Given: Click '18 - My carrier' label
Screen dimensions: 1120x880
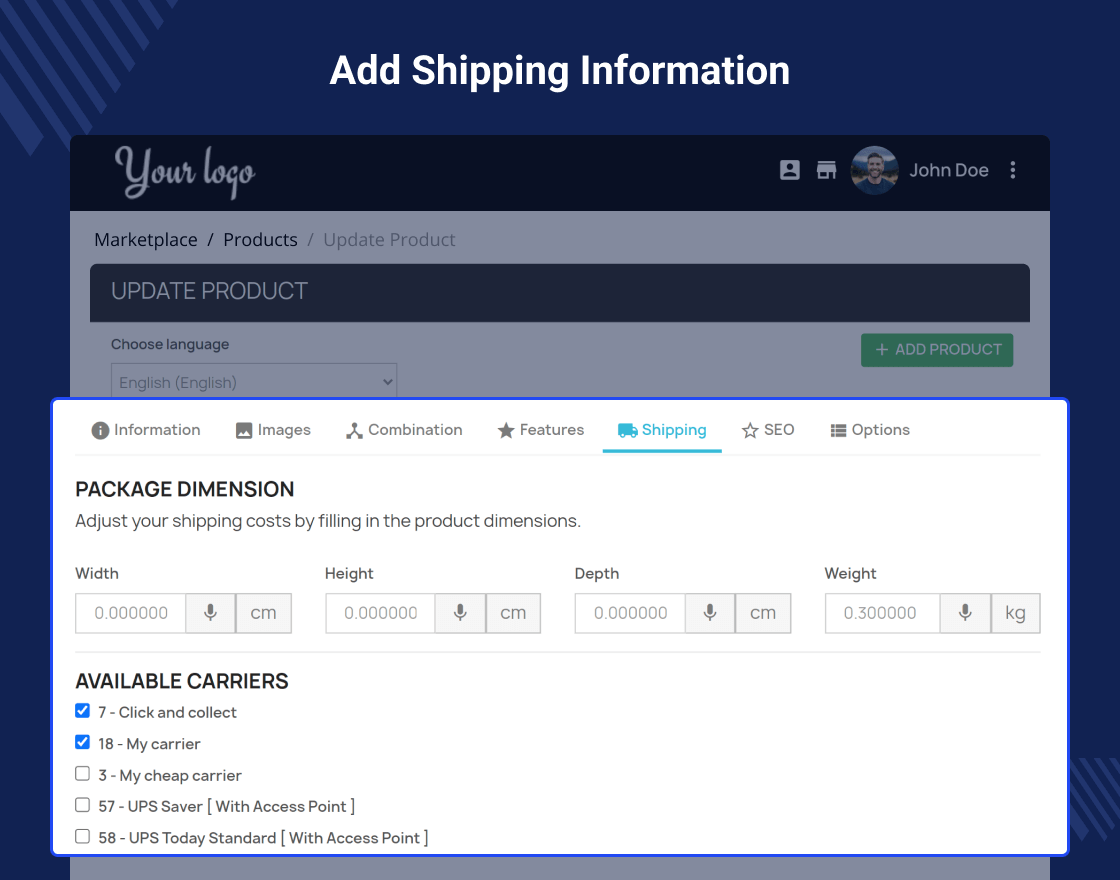Looking at the screenshot, I should [149, 744].
